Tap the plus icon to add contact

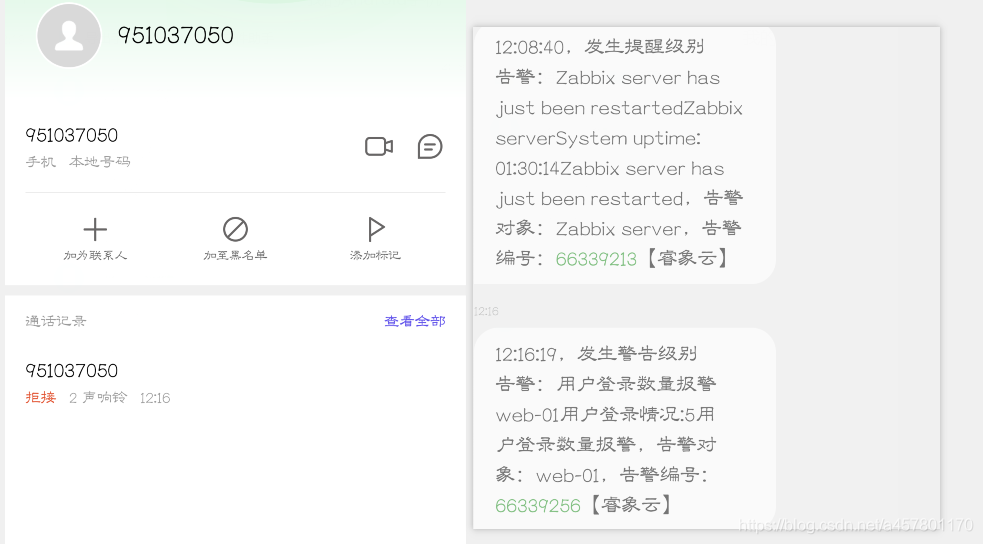95,229
